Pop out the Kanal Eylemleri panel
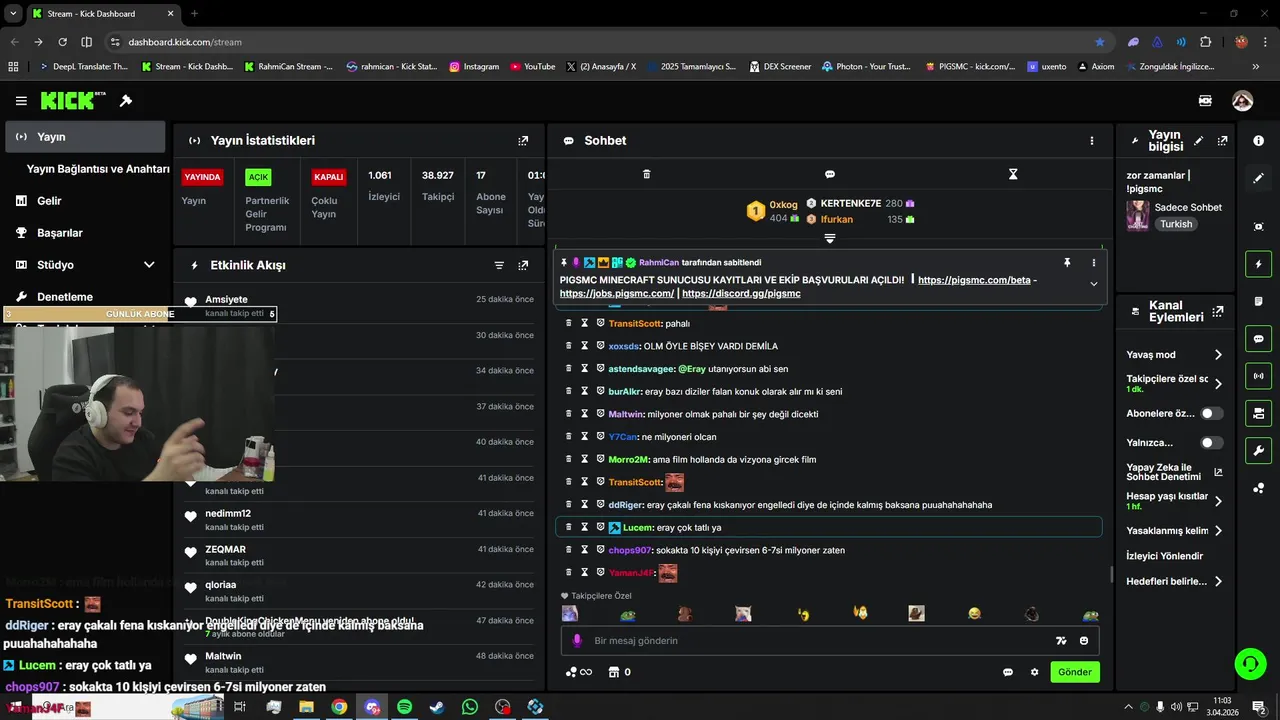Viewport: 1280px width, 720px height. click(1218, 311)
